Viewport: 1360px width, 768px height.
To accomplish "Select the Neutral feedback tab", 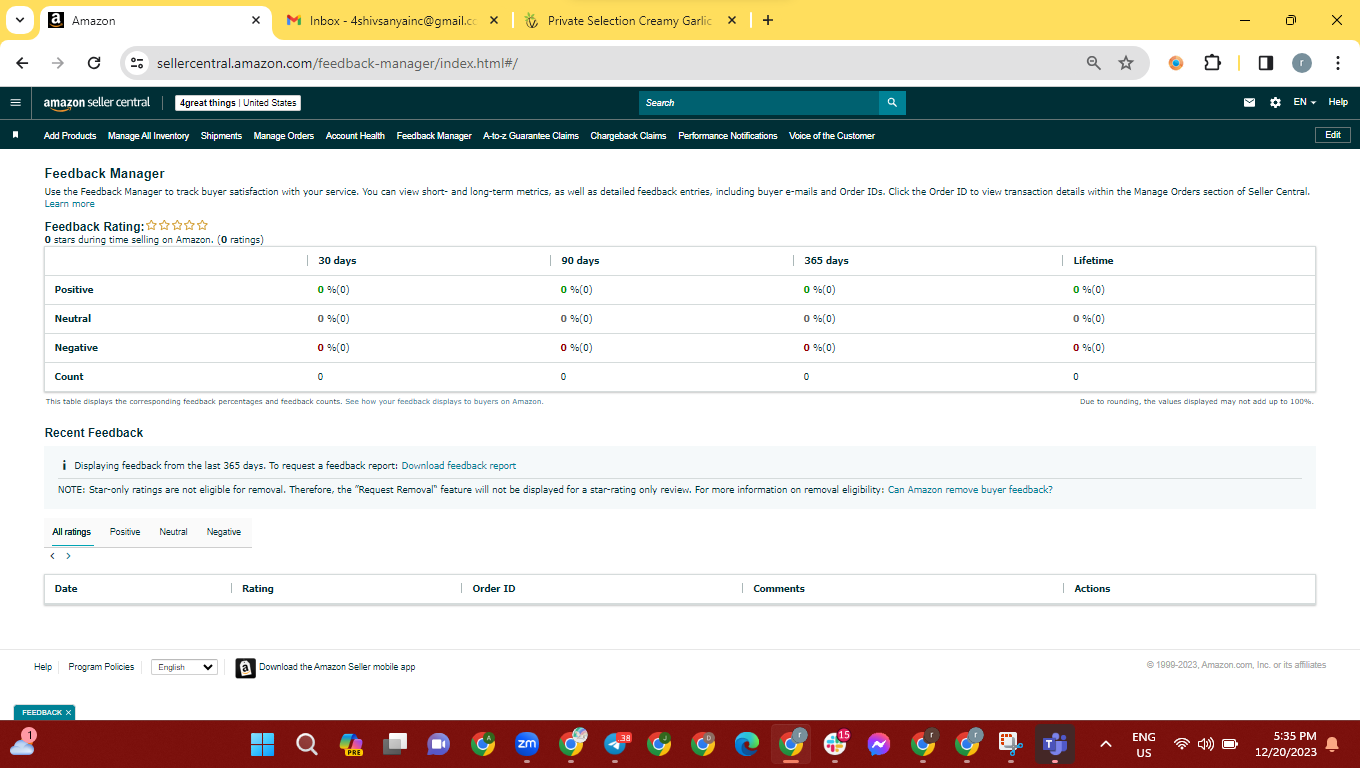I will (173, 532).
